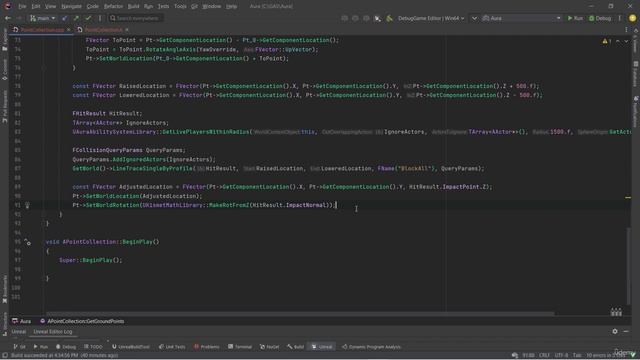Go to next highlighted problem arrow
The width and height of the screenshot is (640, 360).
[x=626, y=41]
